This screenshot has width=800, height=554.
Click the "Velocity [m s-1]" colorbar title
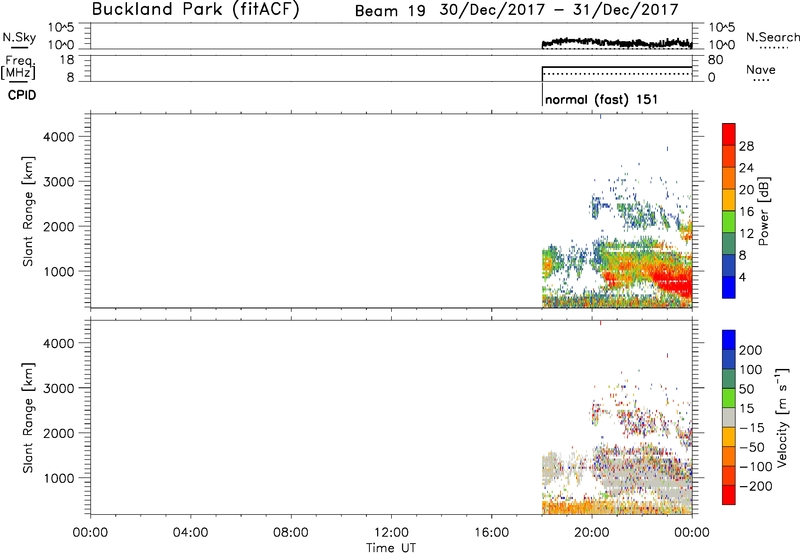[x=782, y=417]
